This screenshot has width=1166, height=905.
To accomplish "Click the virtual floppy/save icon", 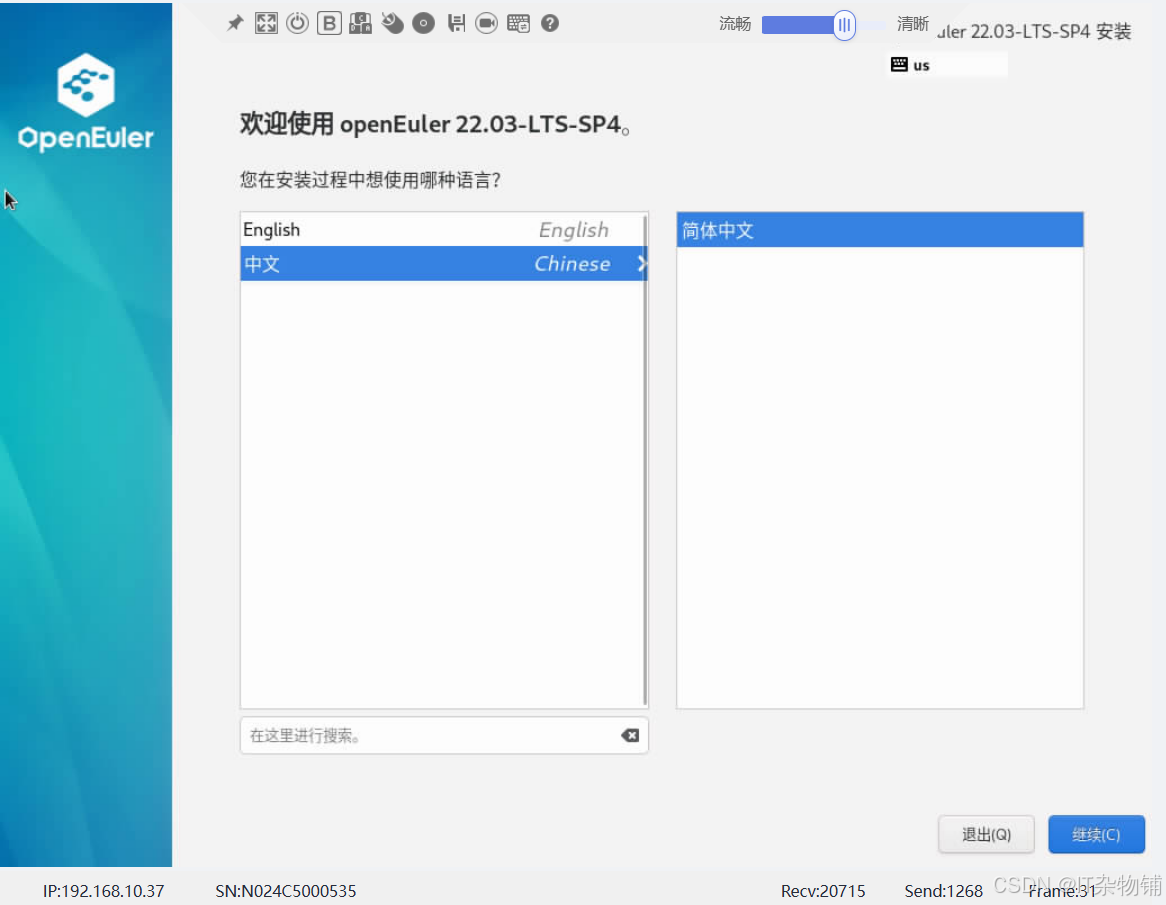I will click(456, 23).
